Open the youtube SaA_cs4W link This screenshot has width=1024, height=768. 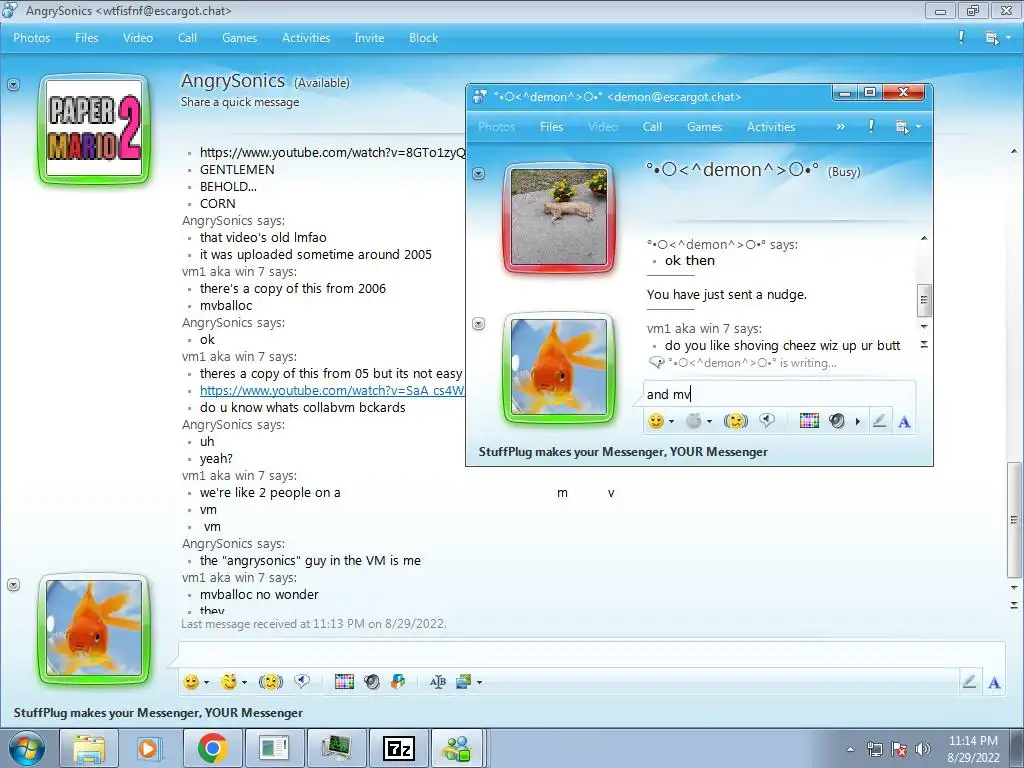pos(332,391)
